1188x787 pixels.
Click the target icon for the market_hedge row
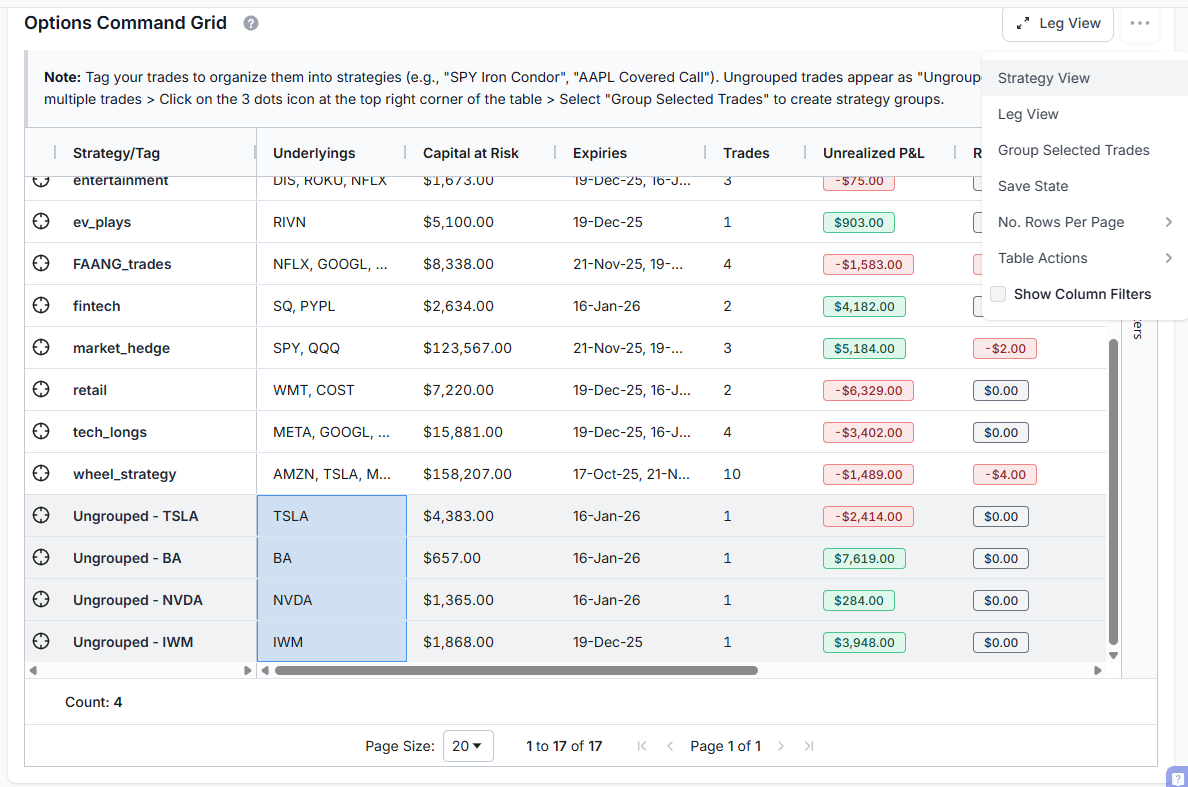[x=41, y=348]
